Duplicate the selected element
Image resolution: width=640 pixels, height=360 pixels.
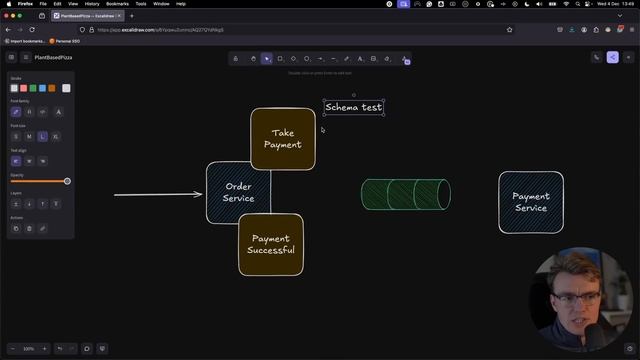point(16,229)
